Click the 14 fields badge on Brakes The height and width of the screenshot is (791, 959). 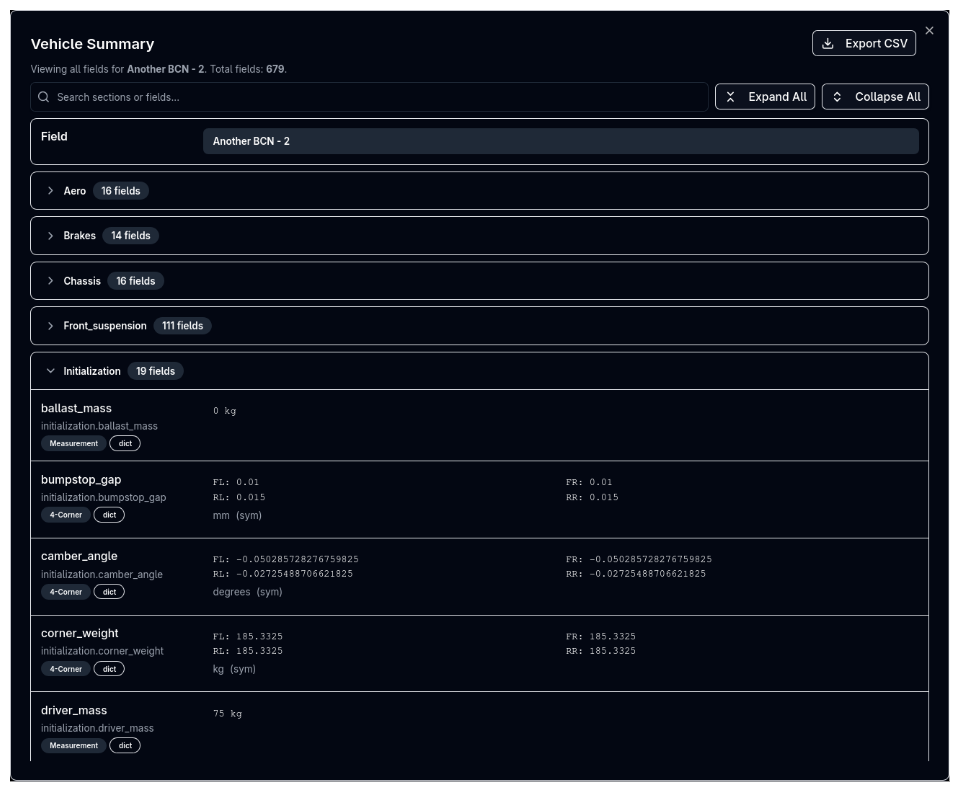tap(131, 235)
